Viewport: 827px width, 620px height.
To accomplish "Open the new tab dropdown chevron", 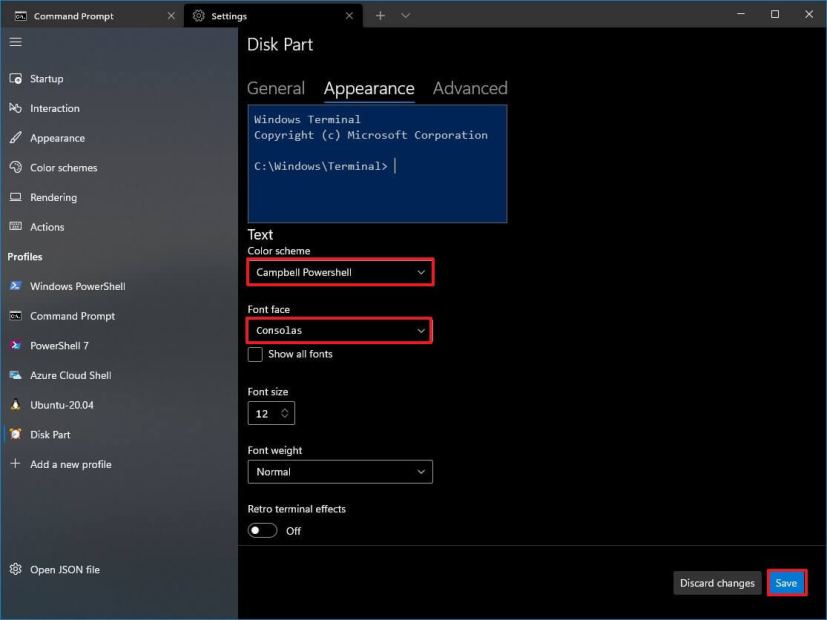I will [x=405, y=16].
